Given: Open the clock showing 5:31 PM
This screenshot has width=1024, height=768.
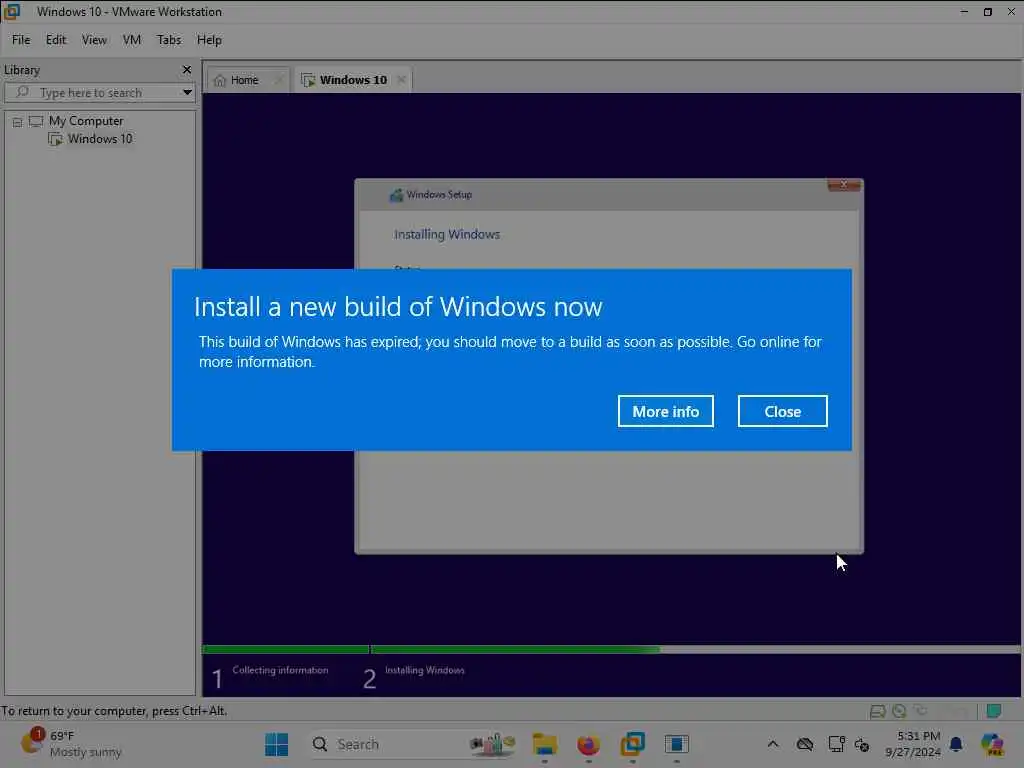Looking at the screenshot, I should pos(913,744).
